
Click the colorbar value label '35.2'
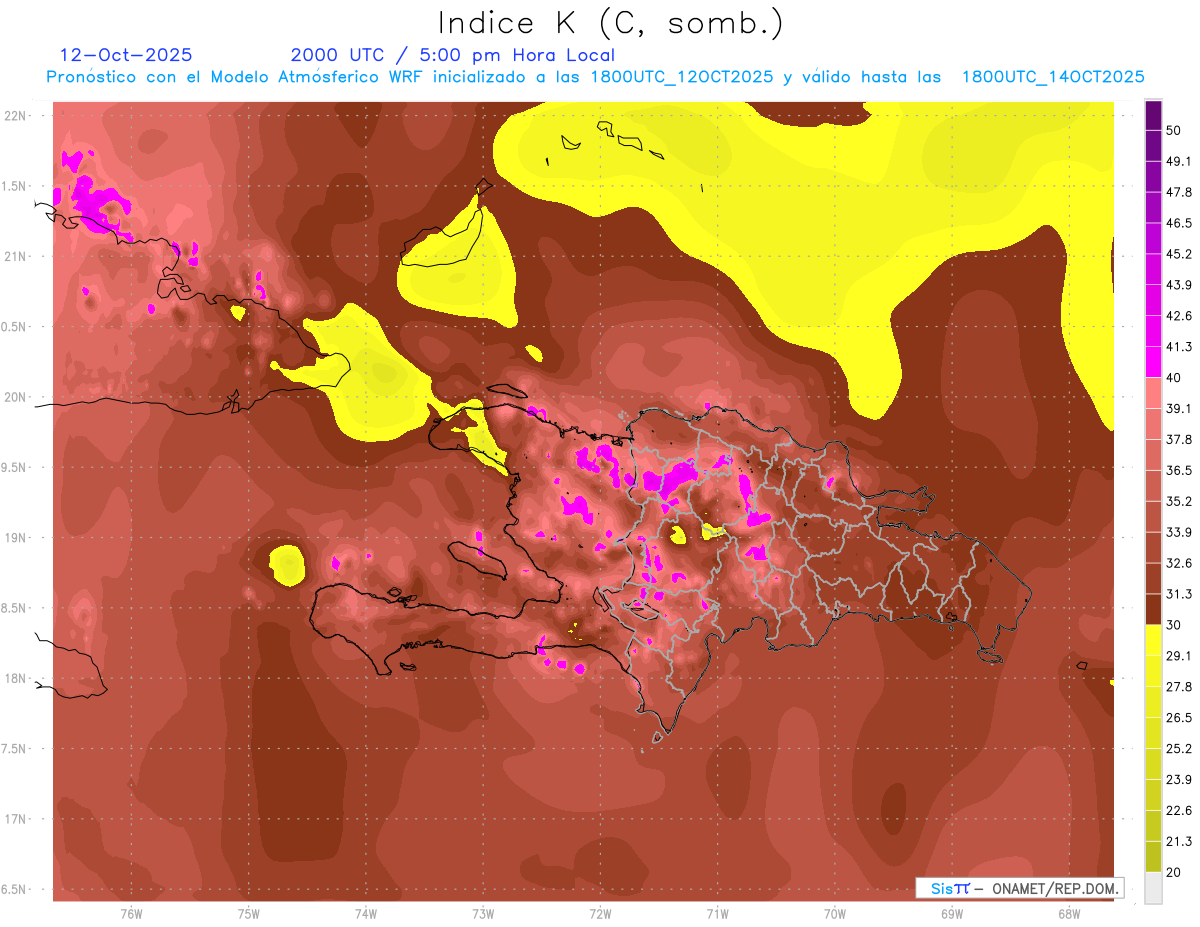click(1179, 501)
